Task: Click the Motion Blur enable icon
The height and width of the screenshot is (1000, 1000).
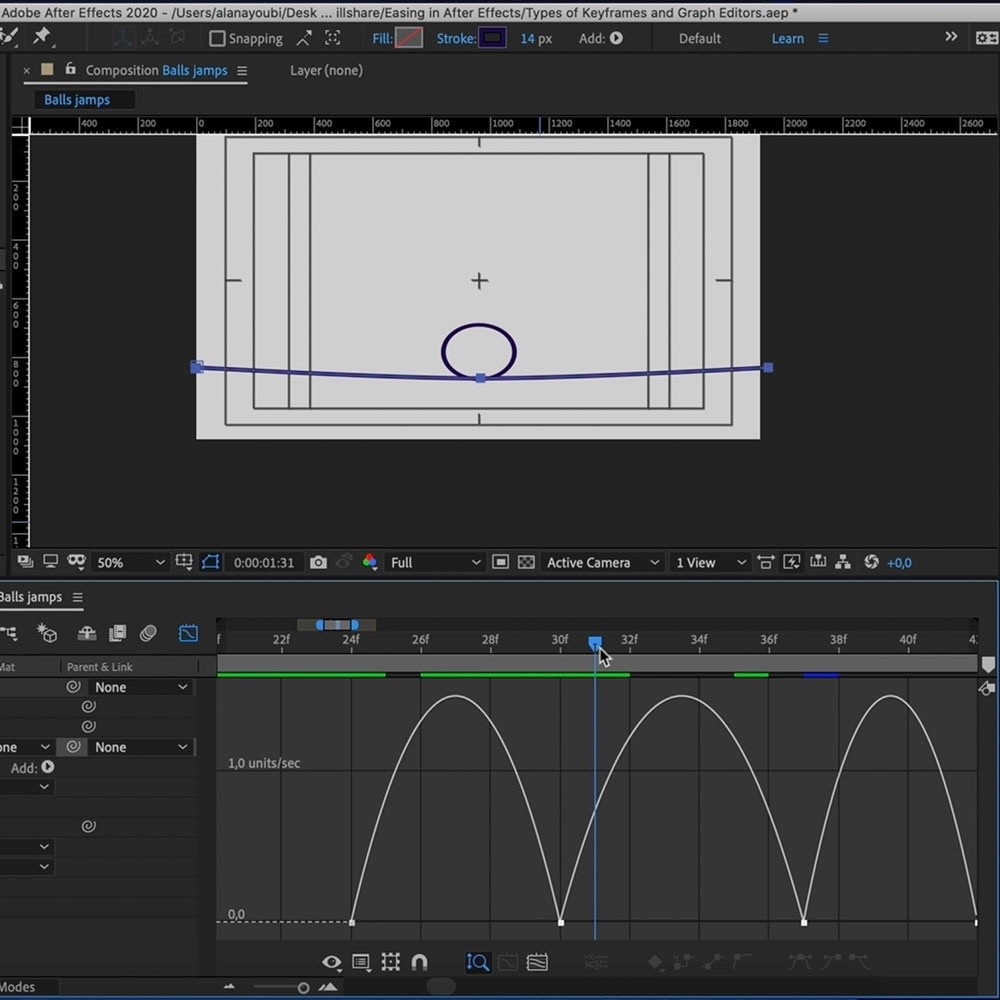Action: click(x=148, y=633)
